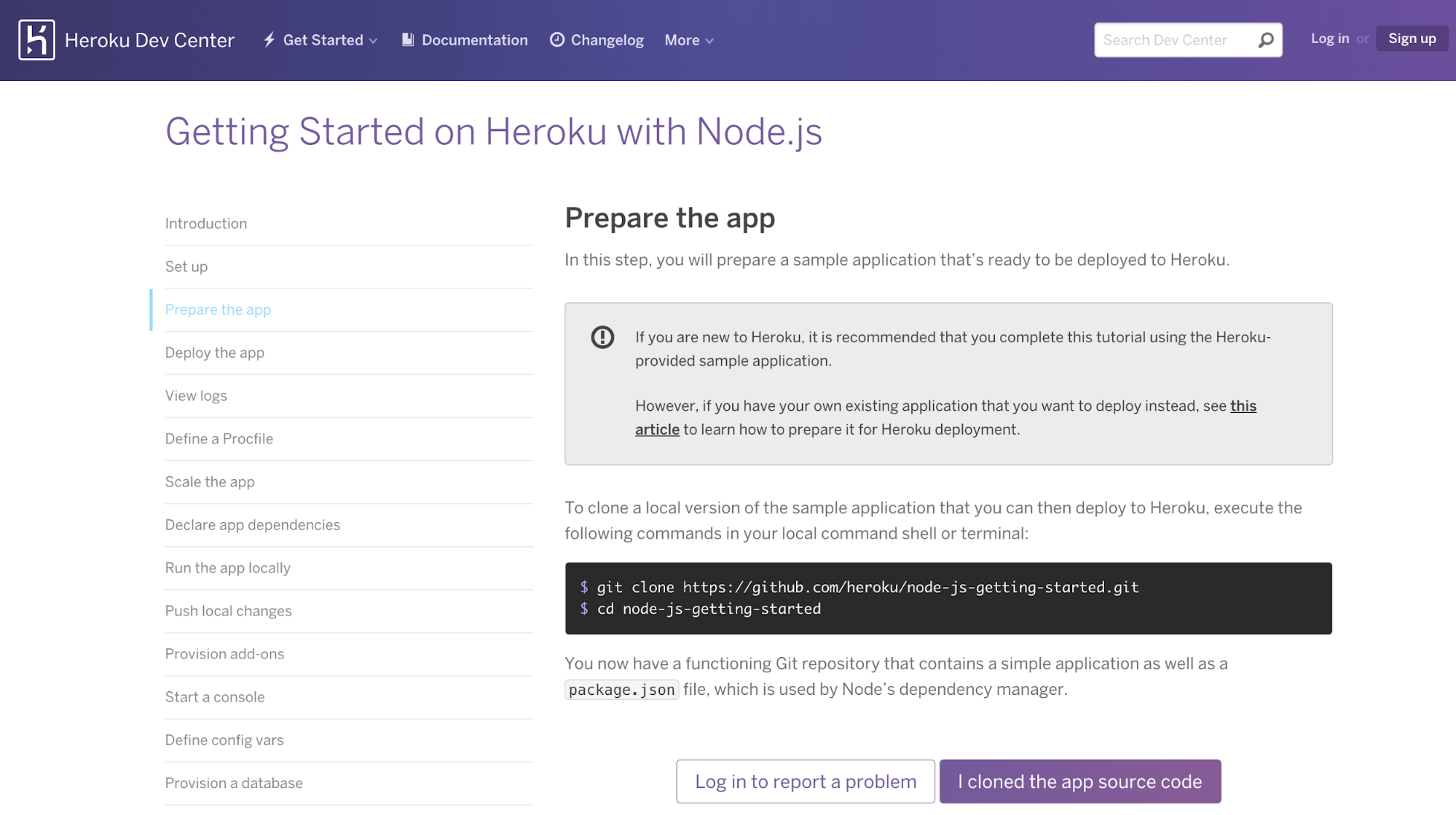Viewport: 1456px width, 815px height.
Task: Click the Heroku Dev Center logo
Action: [126, 39]
